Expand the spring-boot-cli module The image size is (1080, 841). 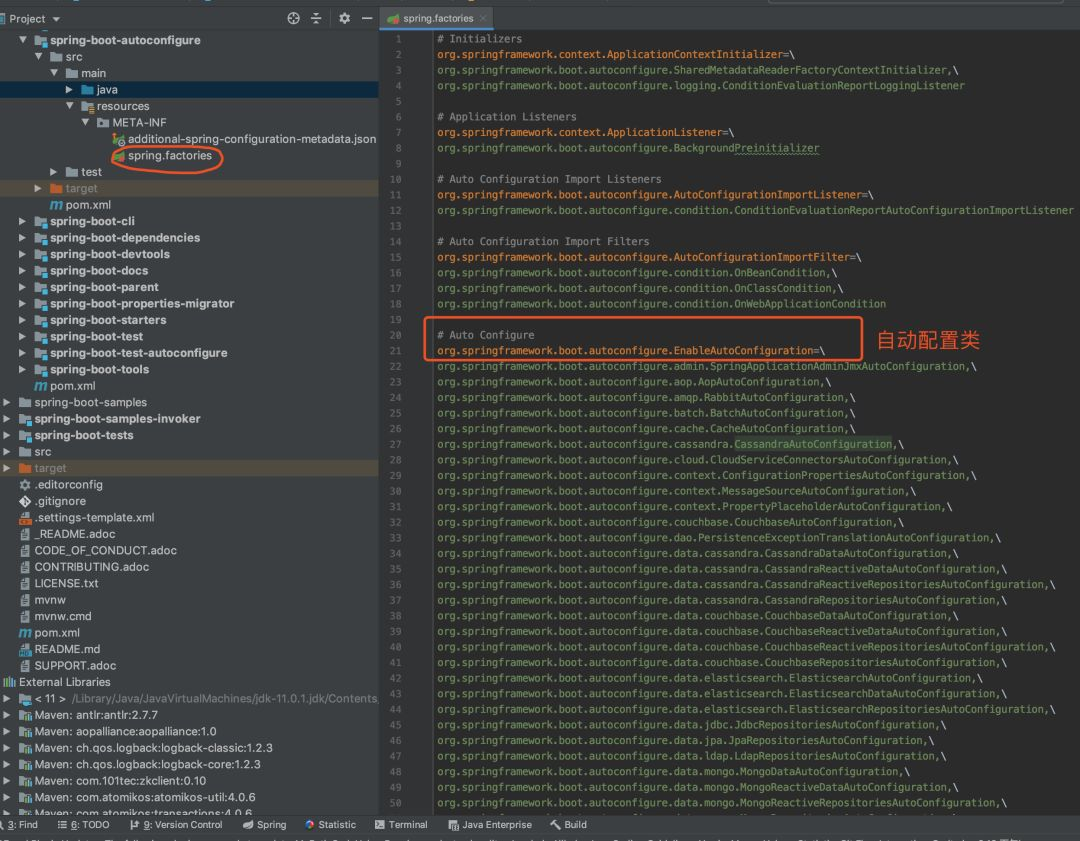pos(23,221)
